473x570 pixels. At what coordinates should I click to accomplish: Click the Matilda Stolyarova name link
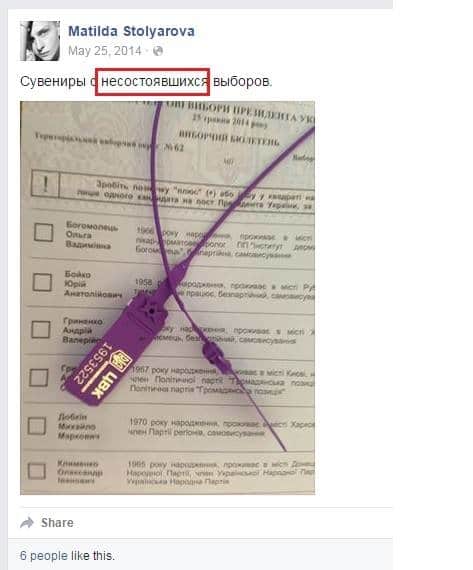[131, 31]
